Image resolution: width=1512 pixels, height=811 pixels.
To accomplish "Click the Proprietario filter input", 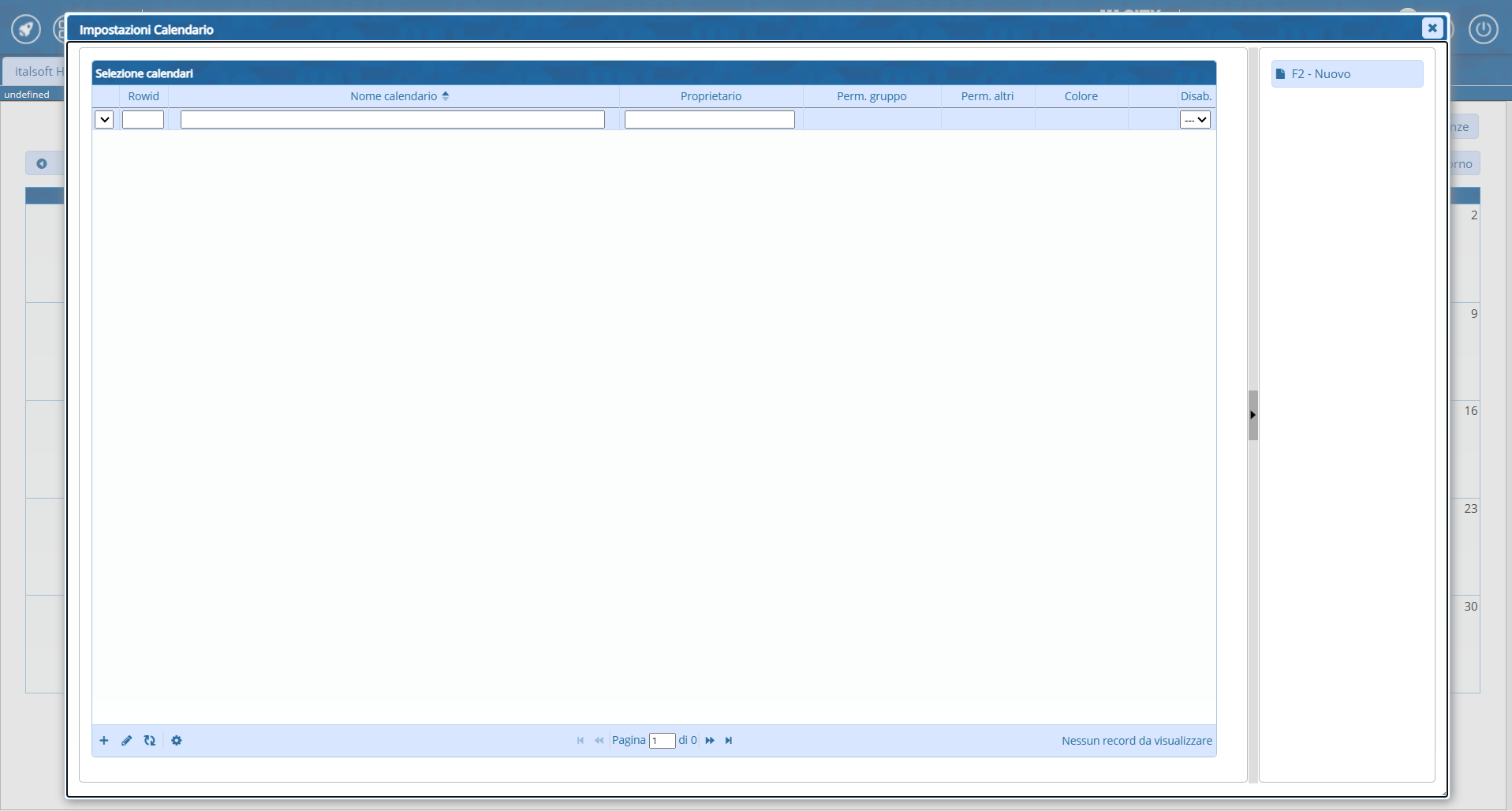I will [709, 120].
